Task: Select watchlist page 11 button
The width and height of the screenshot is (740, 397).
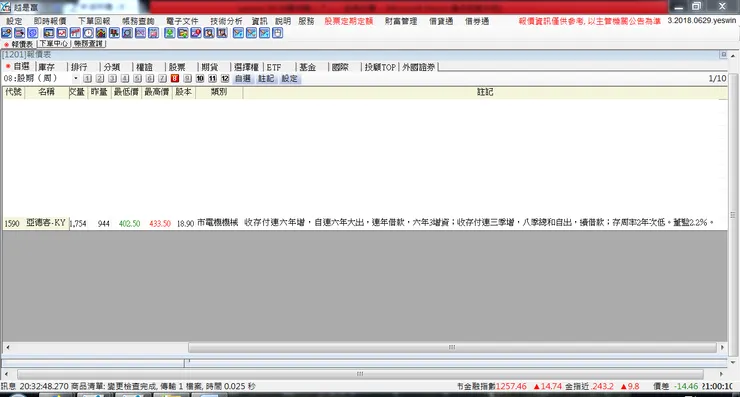Action: coord(212,78)
